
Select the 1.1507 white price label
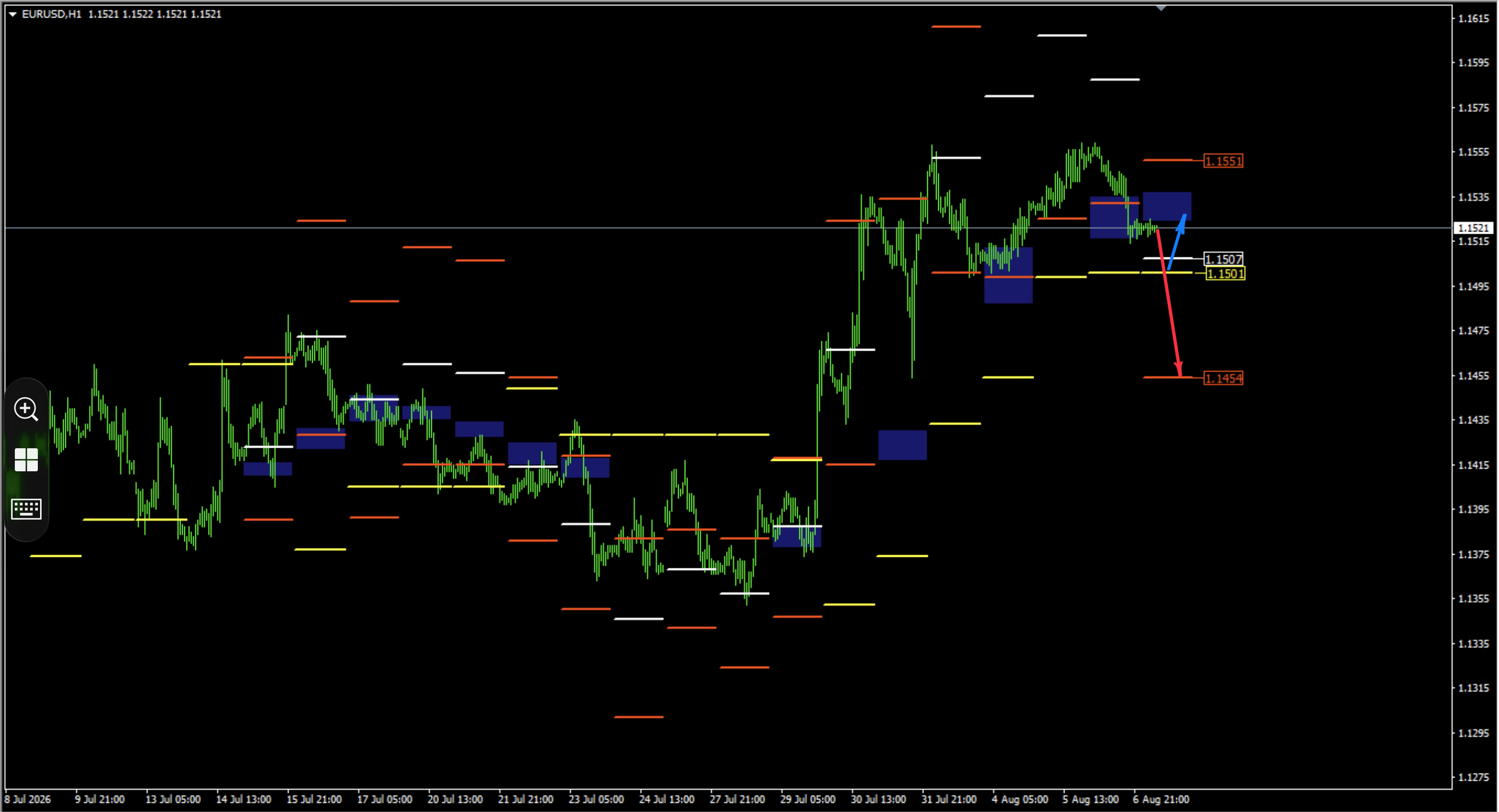point(1223,259)
